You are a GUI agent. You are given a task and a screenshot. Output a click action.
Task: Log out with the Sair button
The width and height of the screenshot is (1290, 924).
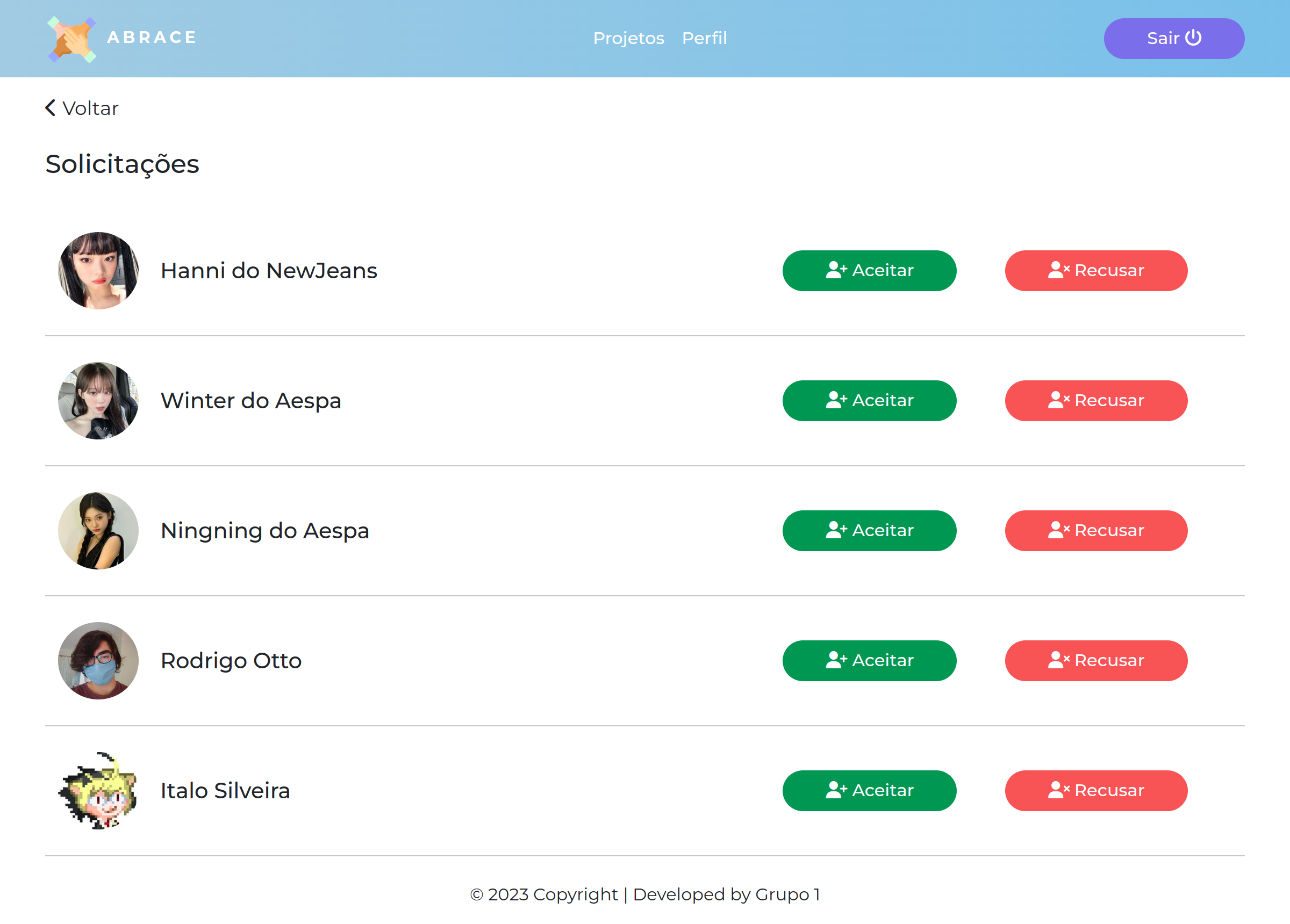tap(1173, 38)
